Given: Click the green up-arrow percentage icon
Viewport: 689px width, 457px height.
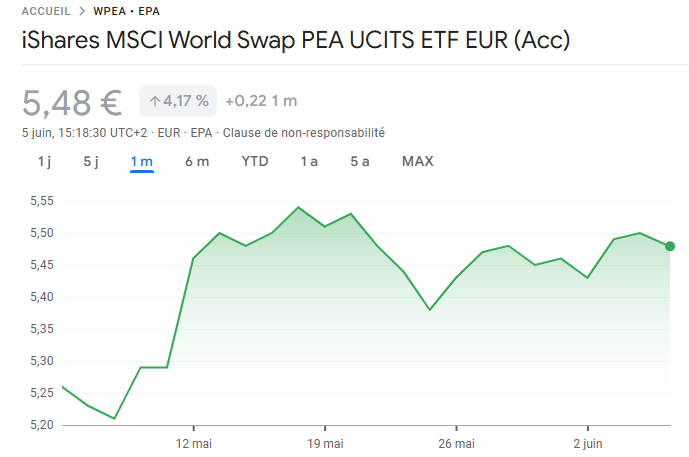Looking at the screenshot, I should click(154, 100).
